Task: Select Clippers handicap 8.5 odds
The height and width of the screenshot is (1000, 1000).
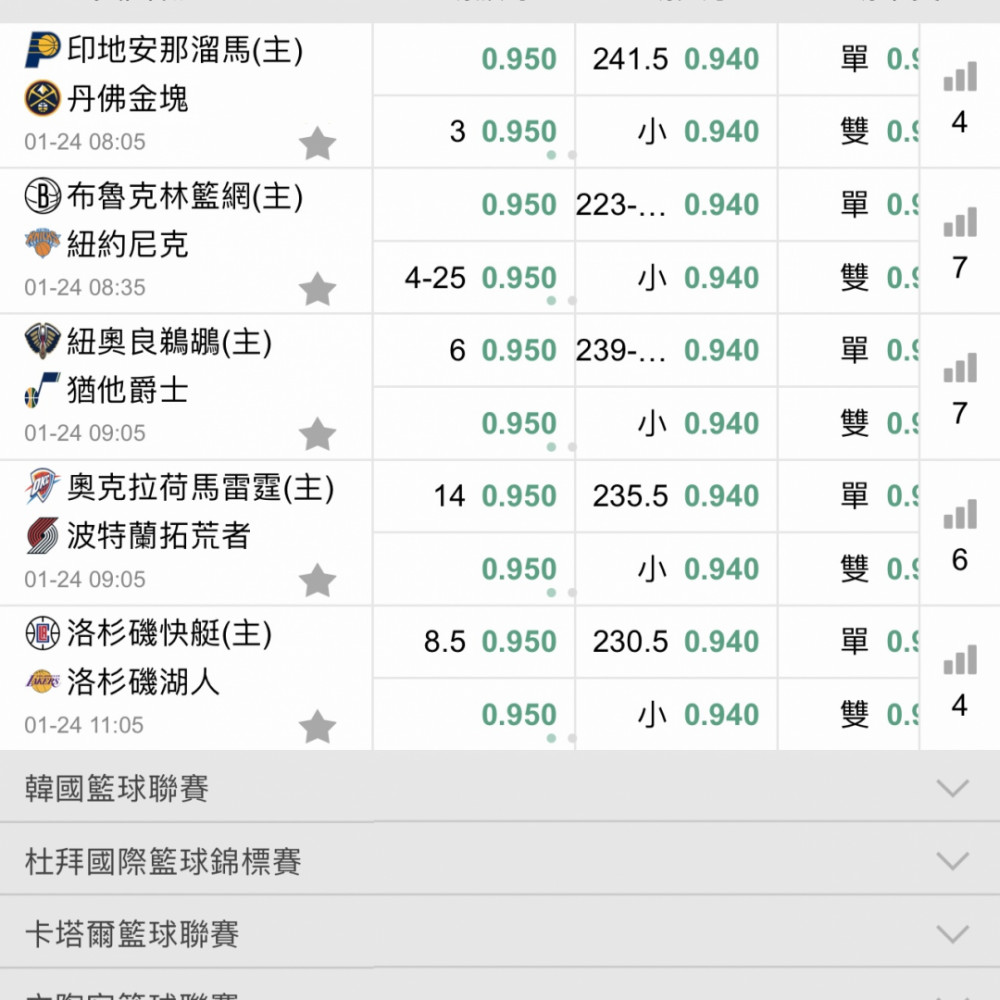Action: click(518, 642)
